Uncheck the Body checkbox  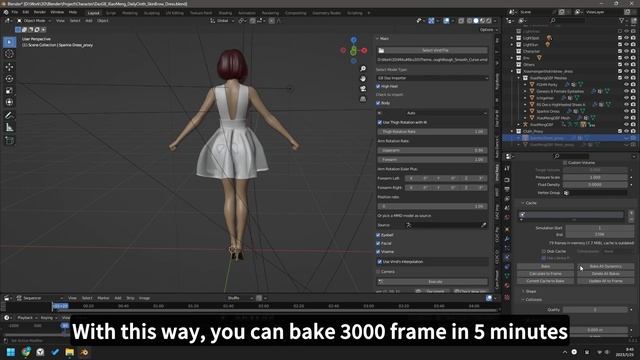tap(378, 103)
